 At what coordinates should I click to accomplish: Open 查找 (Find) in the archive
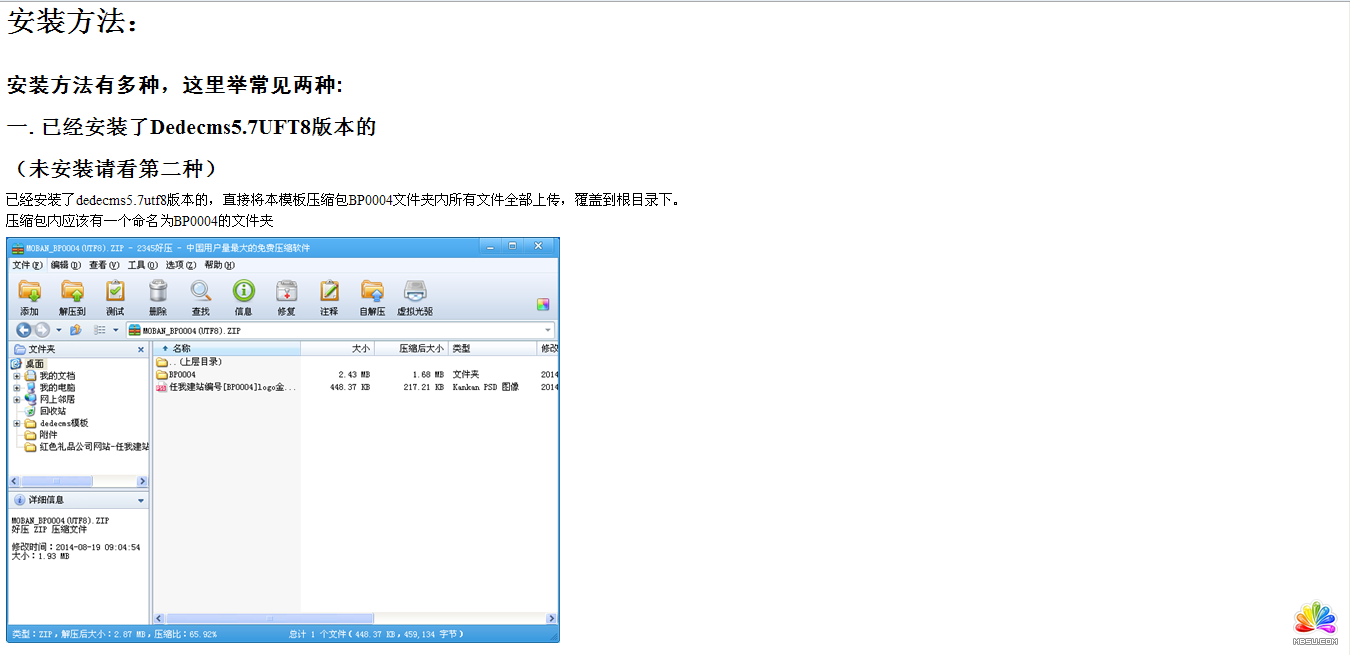tap(202, 297)
